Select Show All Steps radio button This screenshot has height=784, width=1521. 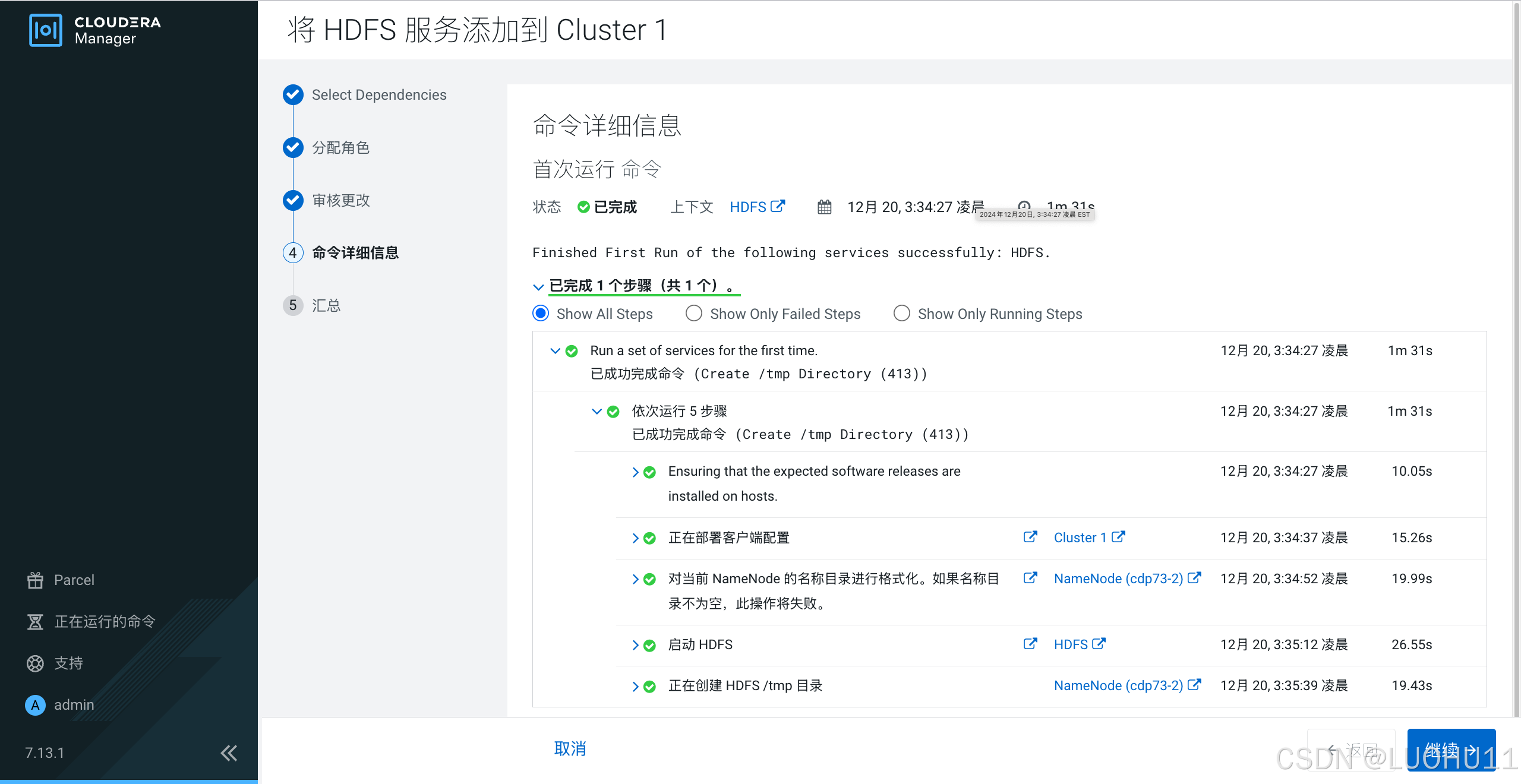[541, 314]
